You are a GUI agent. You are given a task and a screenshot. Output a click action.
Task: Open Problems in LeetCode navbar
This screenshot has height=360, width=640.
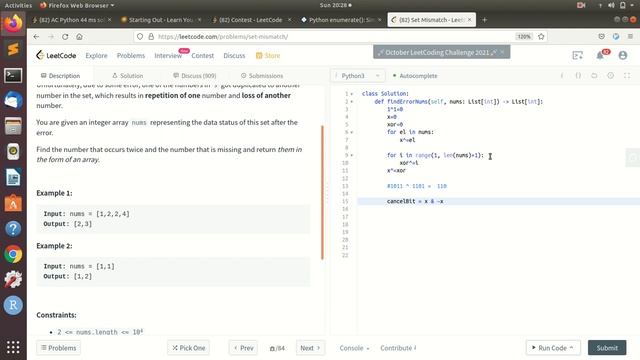tap(131, 56)
